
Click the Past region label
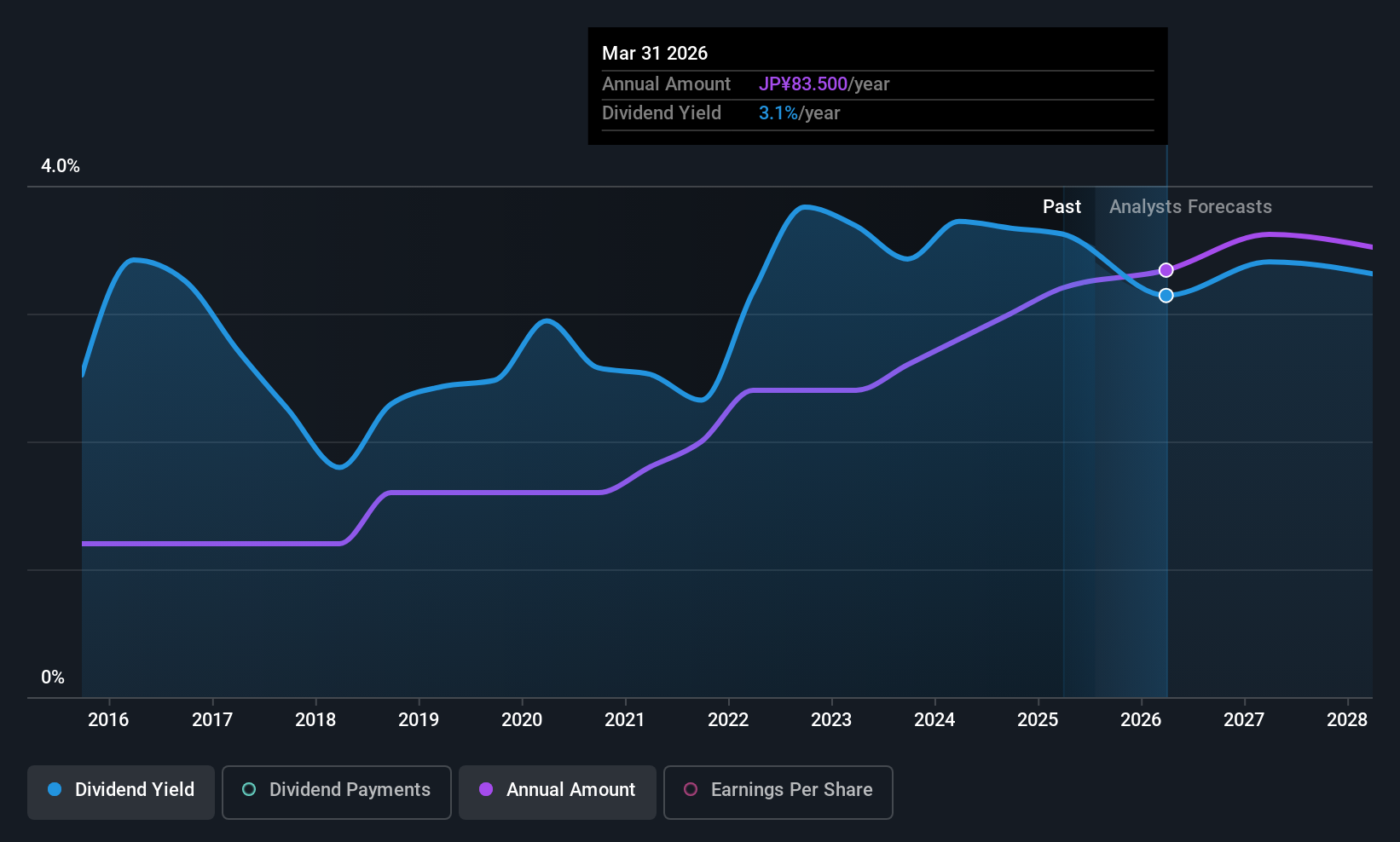tap(1062, 207)
